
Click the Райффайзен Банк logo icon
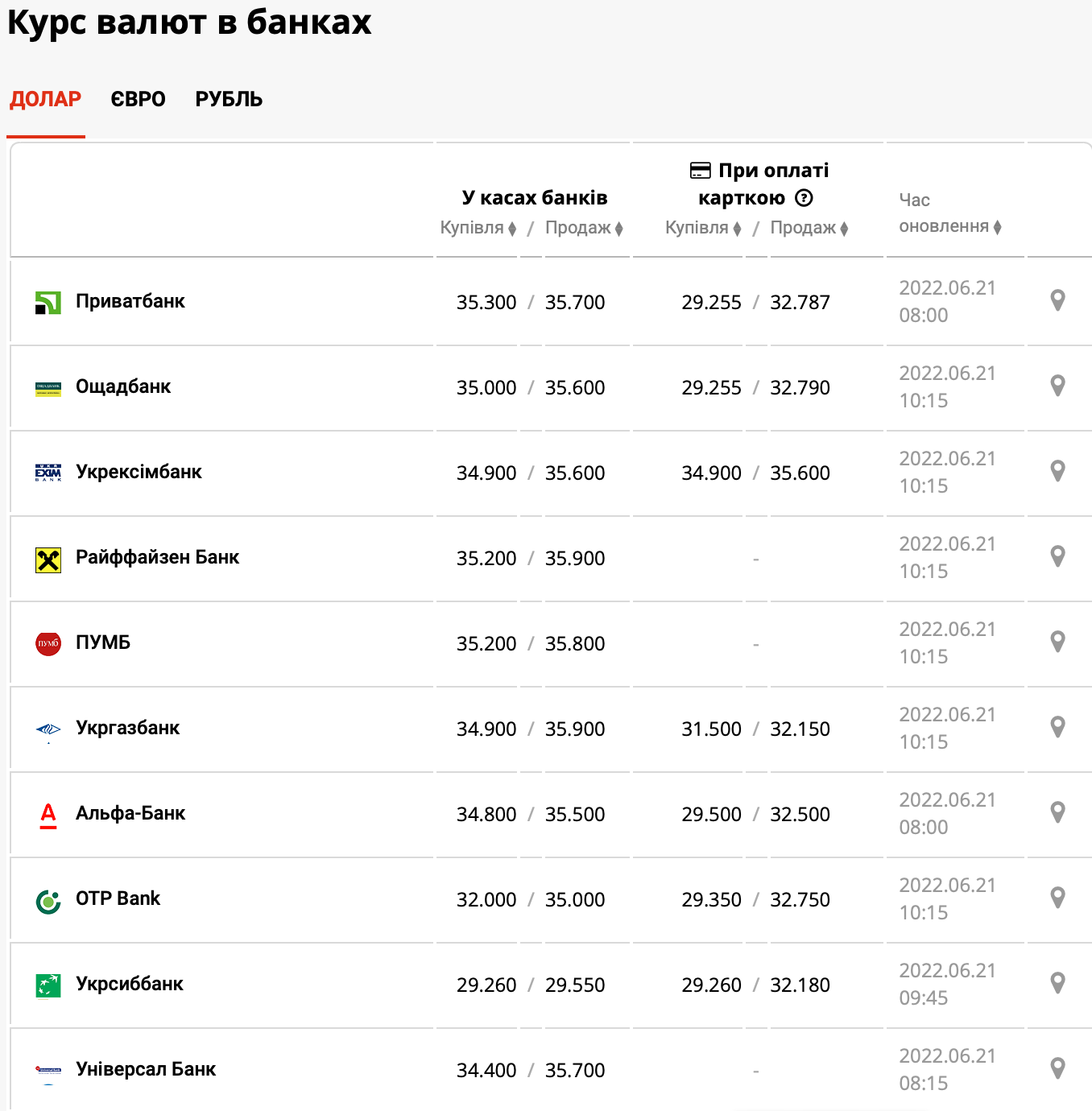click(x=48, y=560)
